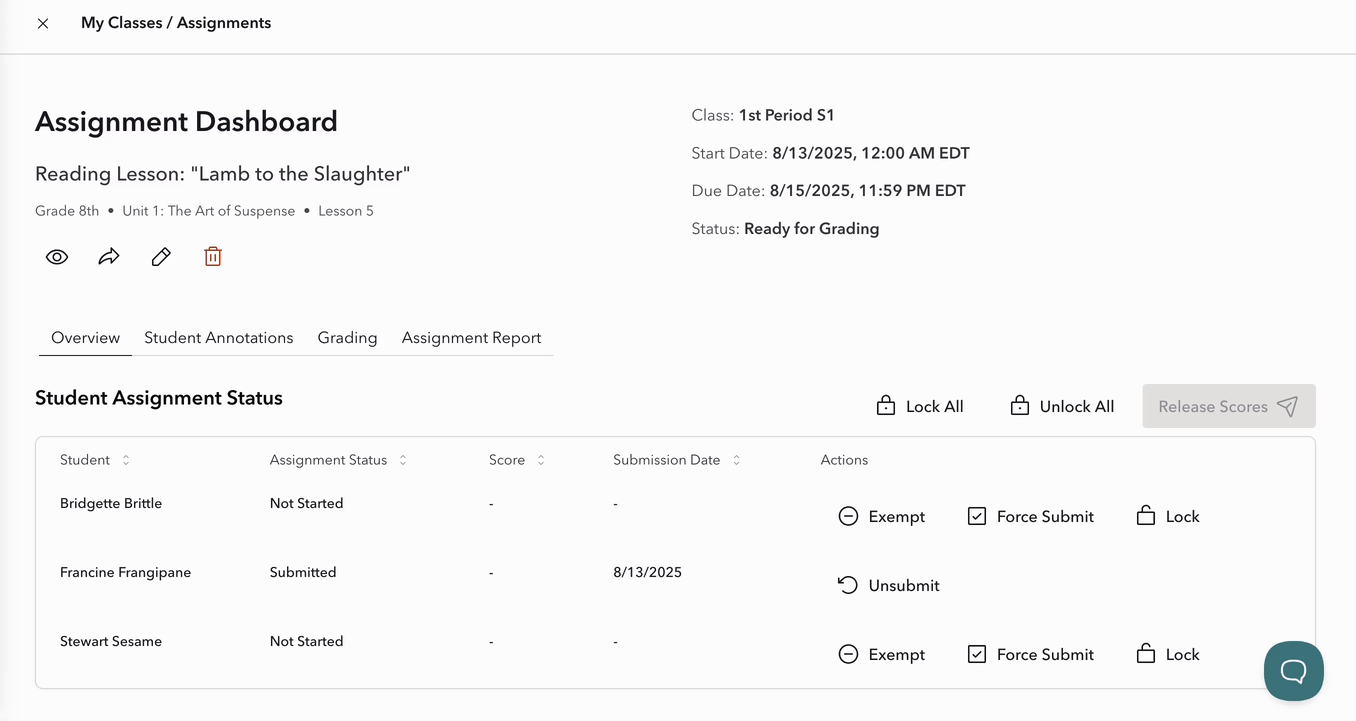Sort by Assignment Status column
This screenshot has width=1356, height=721.
tap(339, 460)
